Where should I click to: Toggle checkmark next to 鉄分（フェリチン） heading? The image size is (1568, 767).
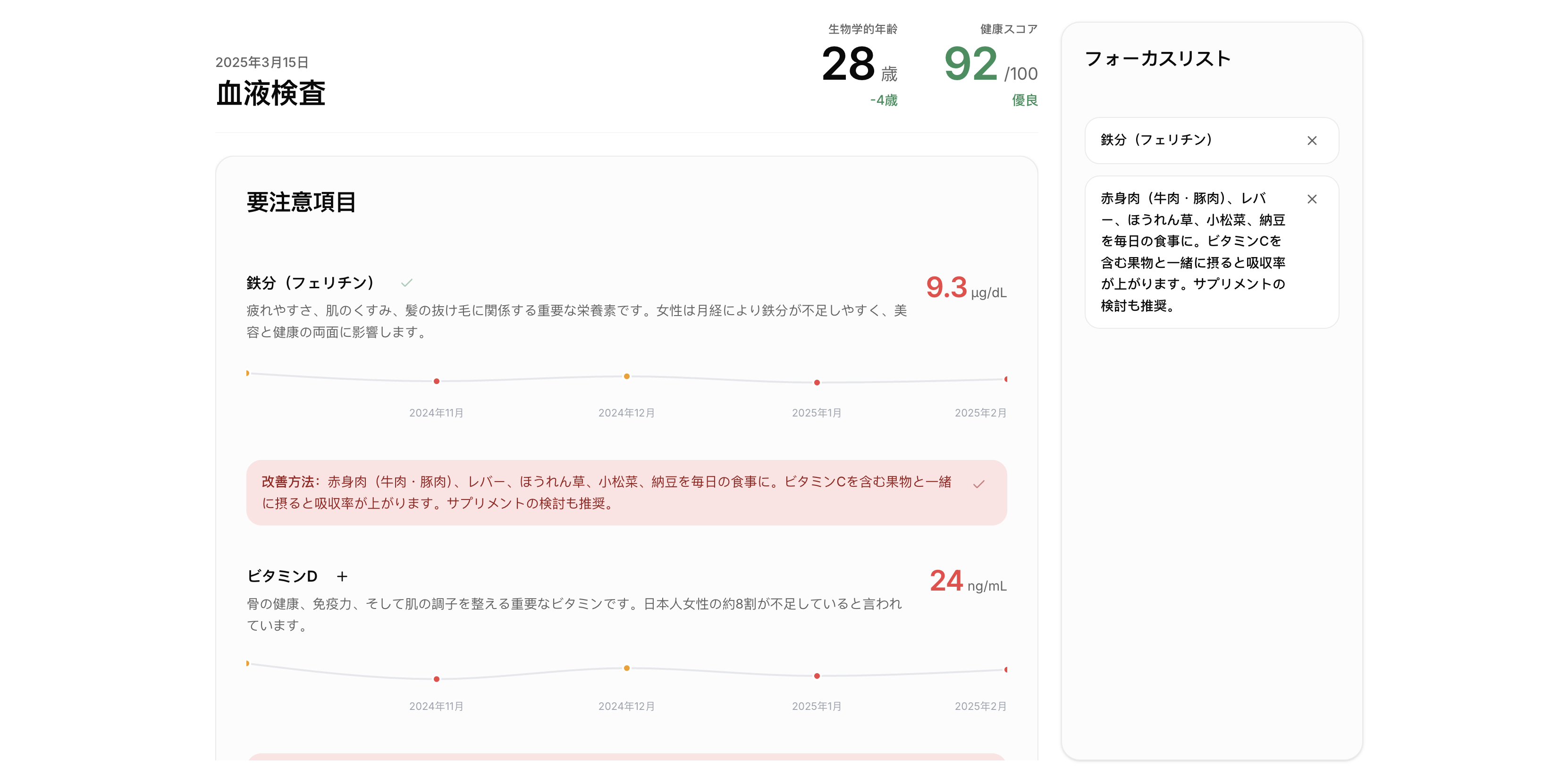point(406,283)
